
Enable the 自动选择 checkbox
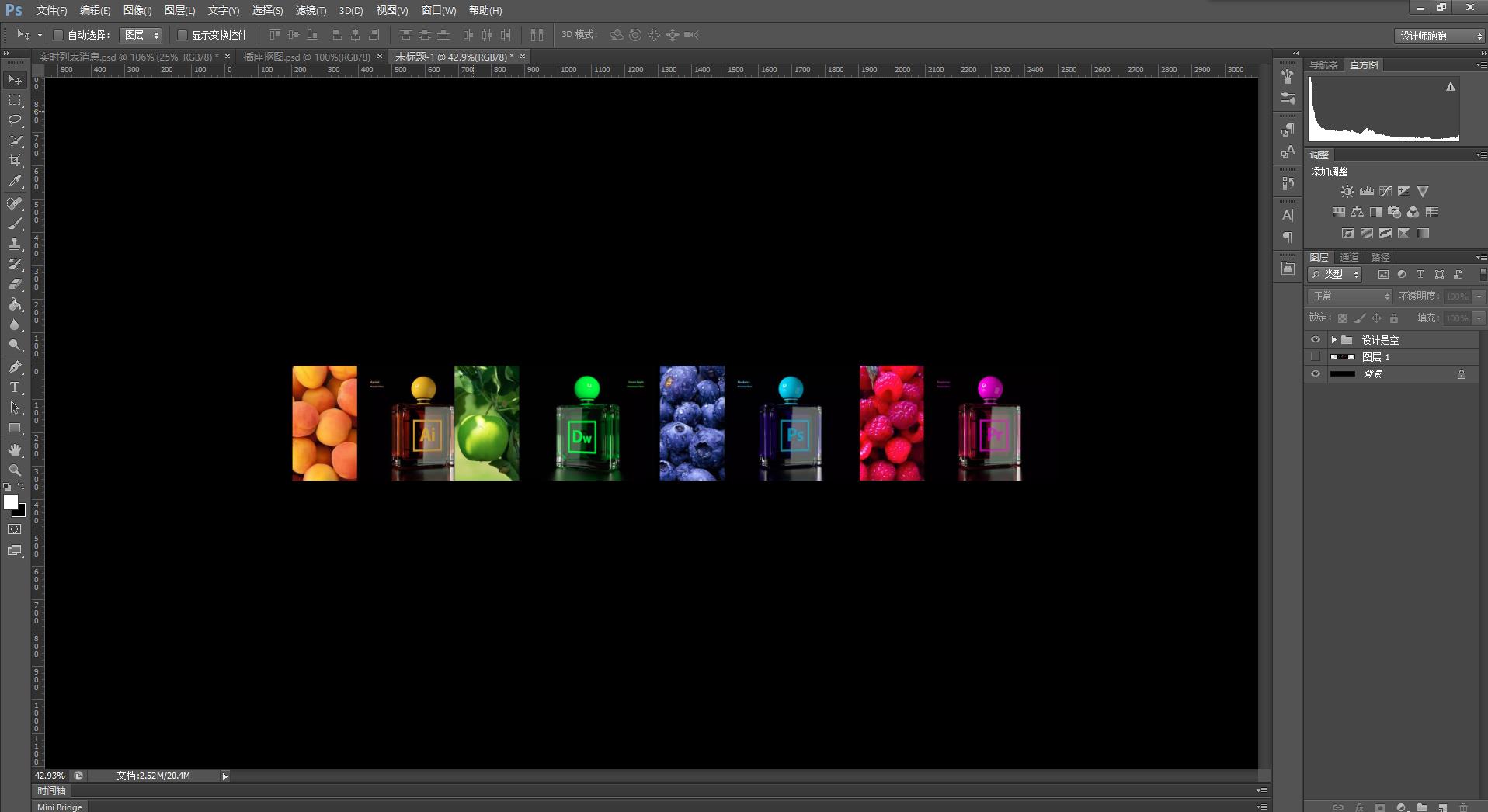pos(58,35)
